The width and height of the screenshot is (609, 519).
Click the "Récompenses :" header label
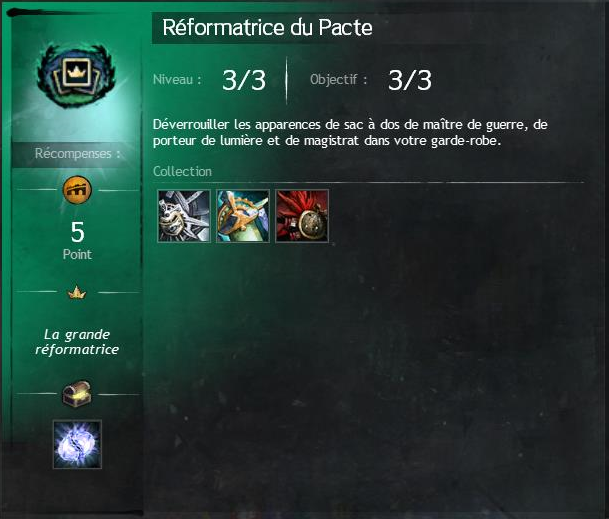77,154
